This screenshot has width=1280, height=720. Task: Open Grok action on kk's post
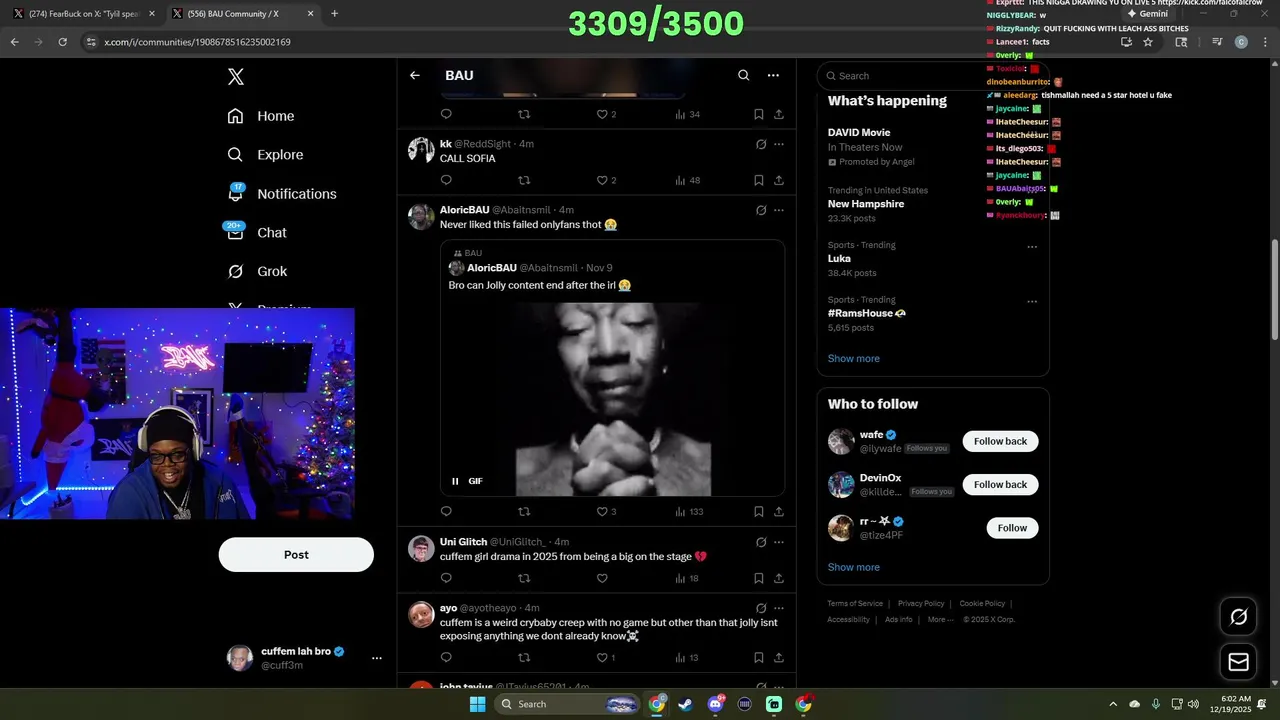761,144
